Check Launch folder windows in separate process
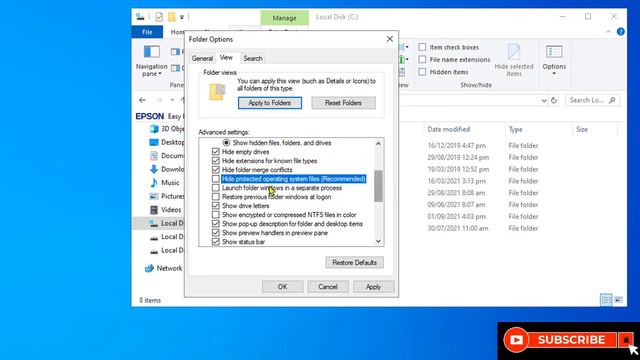This screenshot has height=360, width=640. [216, 188]
